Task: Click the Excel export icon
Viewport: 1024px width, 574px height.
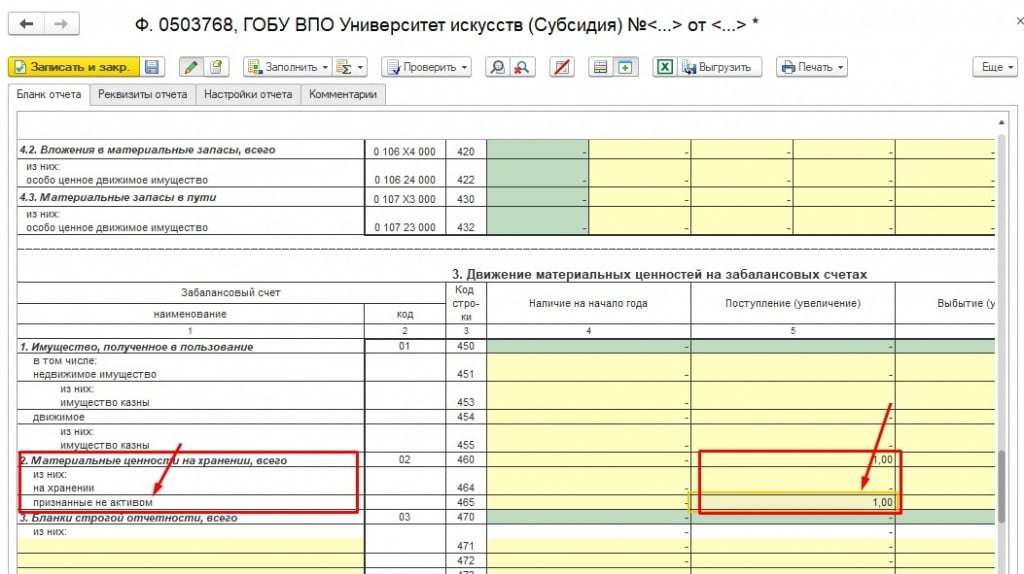Action: [x=664, y=67]
